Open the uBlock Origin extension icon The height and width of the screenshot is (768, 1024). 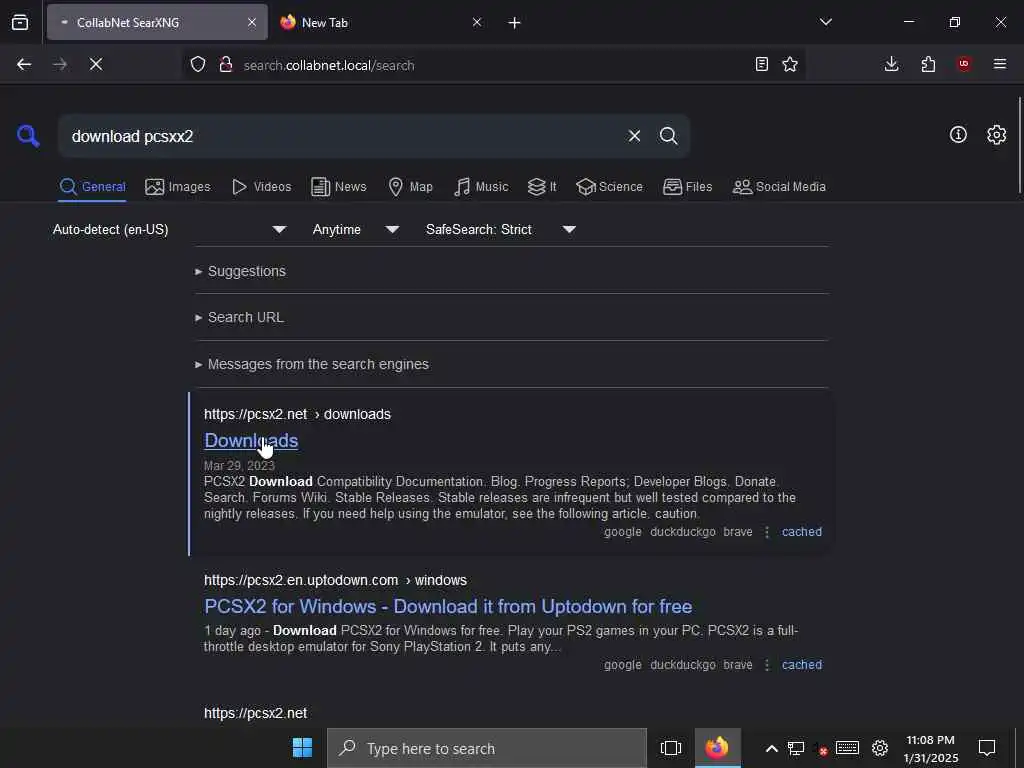pyautogui.click(x=964, y=64)
